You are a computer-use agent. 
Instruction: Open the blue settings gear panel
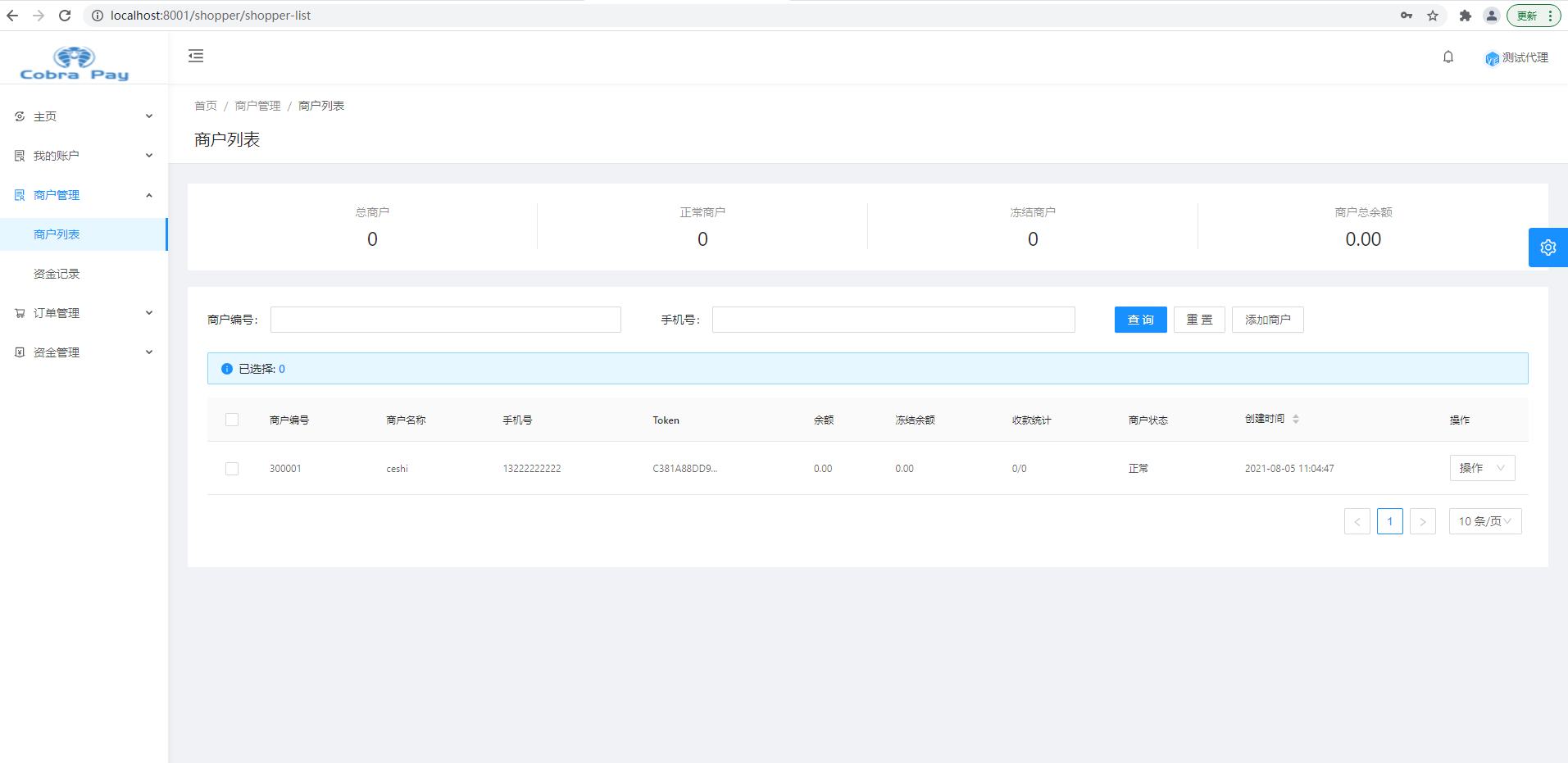pyautogui.click(x=1548, y=248)
